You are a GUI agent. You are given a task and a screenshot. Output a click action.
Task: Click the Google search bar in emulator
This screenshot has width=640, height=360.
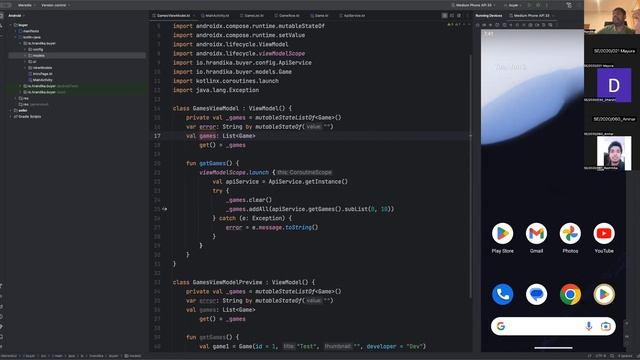(553, 326)
